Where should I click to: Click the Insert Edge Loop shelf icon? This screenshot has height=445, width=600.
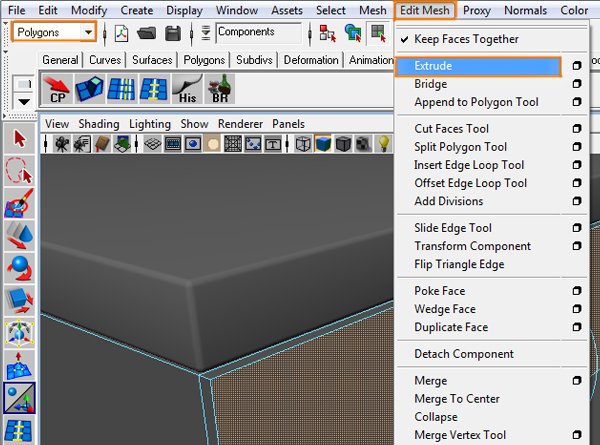click(x=121, y=89)
